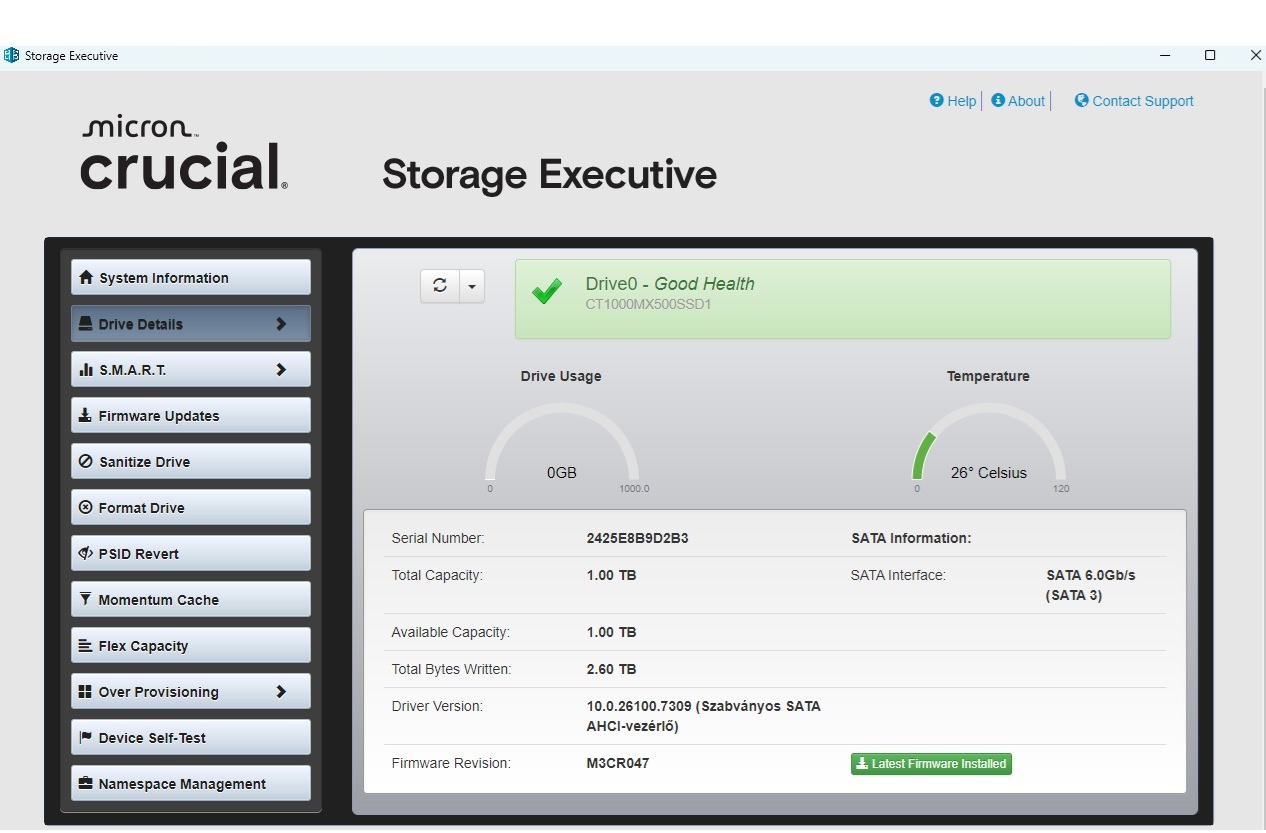Click the crossed eye icon on PSID Revert

pos(86,553)
